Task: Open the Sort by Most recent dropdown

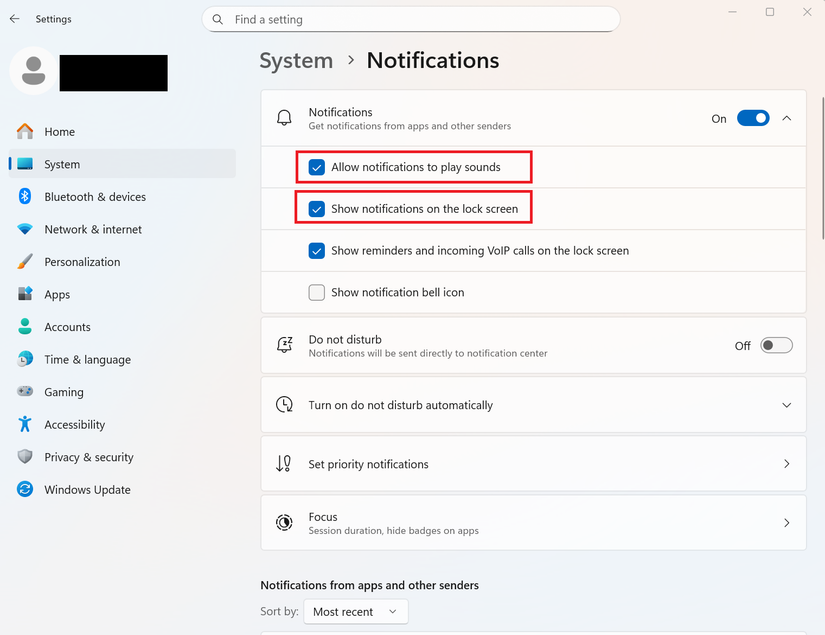Action: tap(355, 611)
